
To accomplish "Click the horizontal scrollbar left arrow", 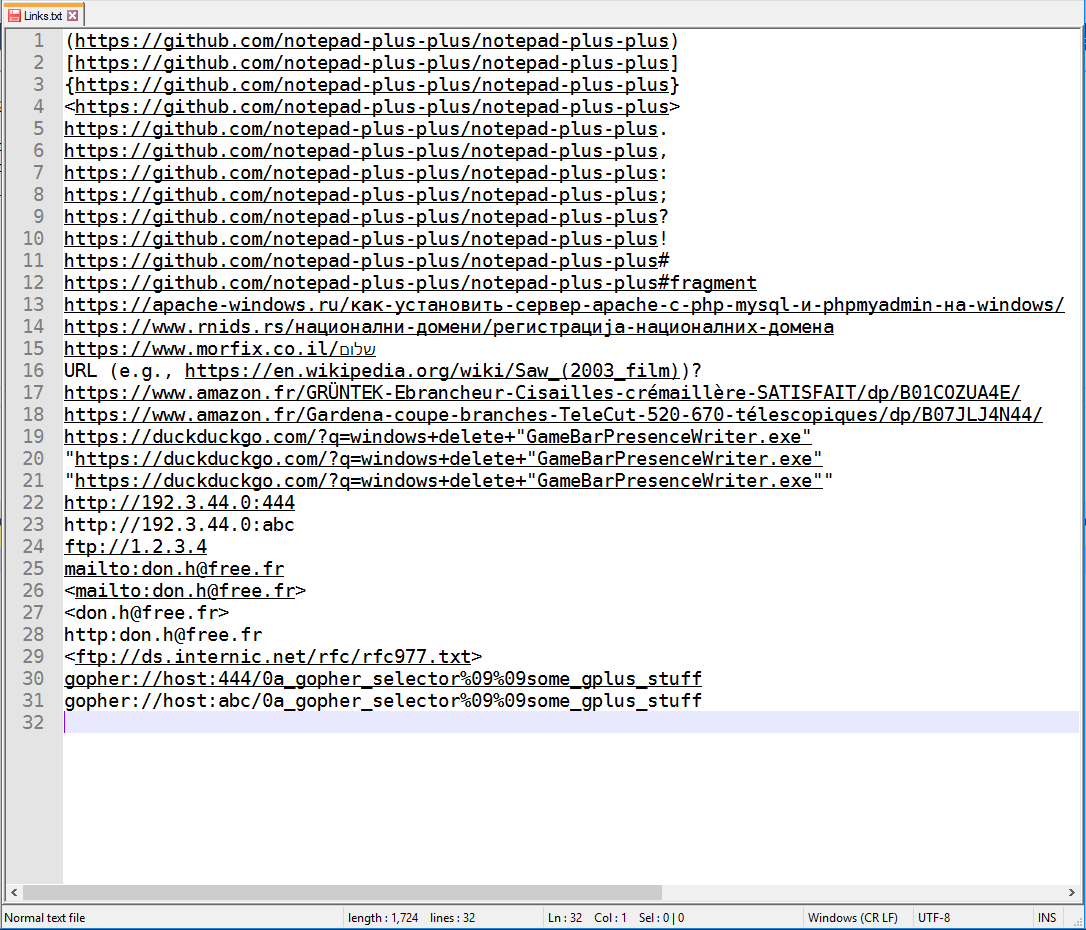I will coord(13,893).
